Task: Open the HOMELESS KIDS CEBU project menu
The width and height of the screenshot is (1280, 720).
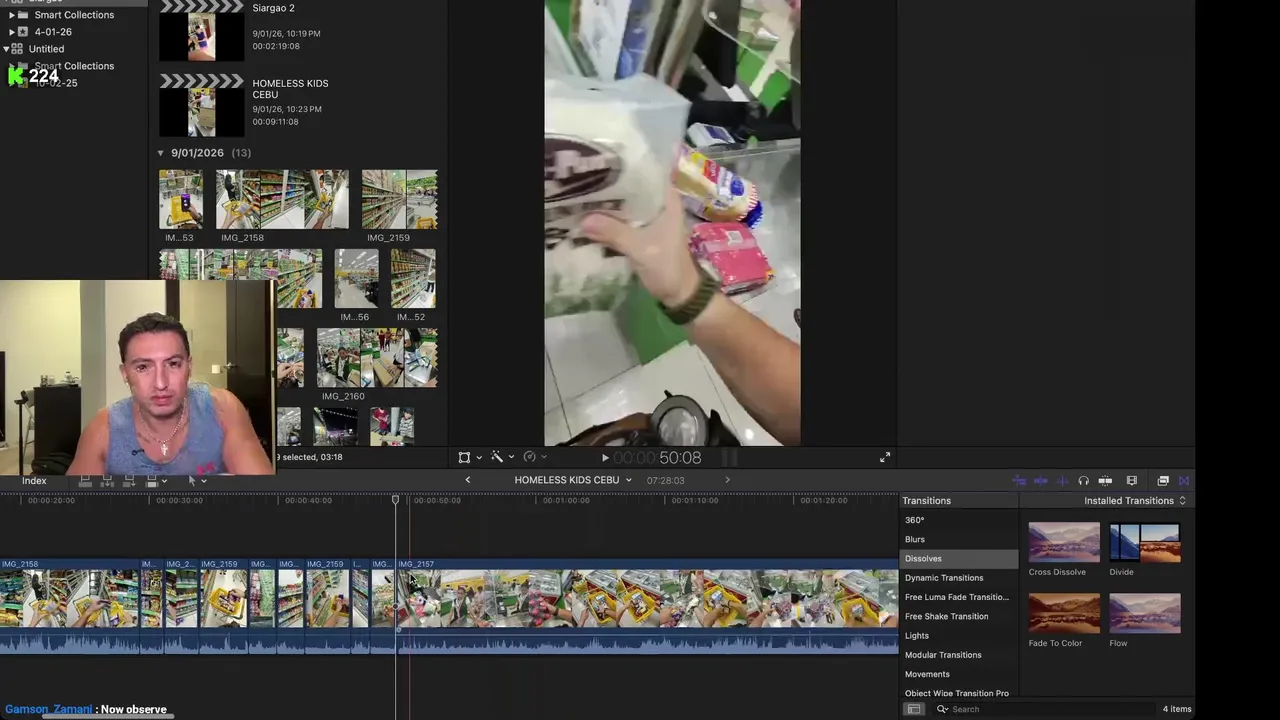Action: click(x=573, y=480)
